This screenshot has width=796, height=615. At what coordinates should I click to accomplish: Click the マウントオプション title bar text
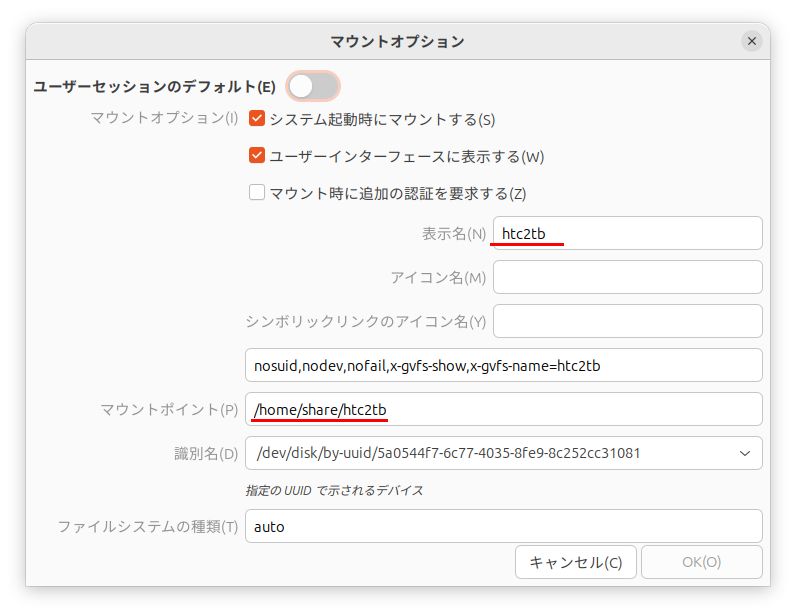tap(397, 41)
